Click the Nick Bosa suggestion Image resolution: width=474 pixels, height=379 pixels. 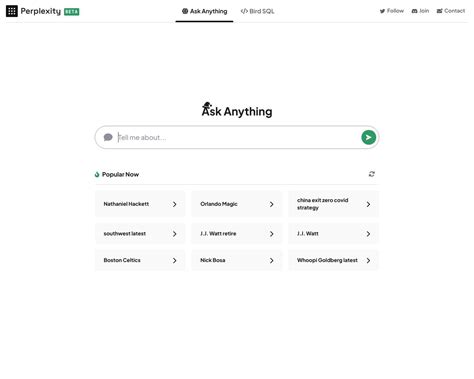237,260
